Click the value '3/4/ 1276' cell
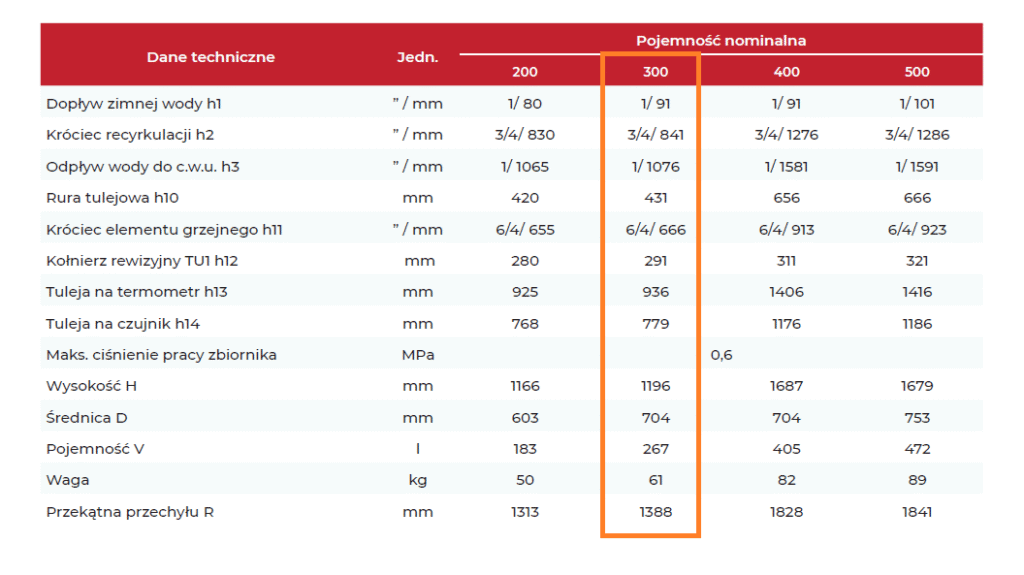Image resolution: width=1024 pixels, height=575 pixels. click(786, 135)
